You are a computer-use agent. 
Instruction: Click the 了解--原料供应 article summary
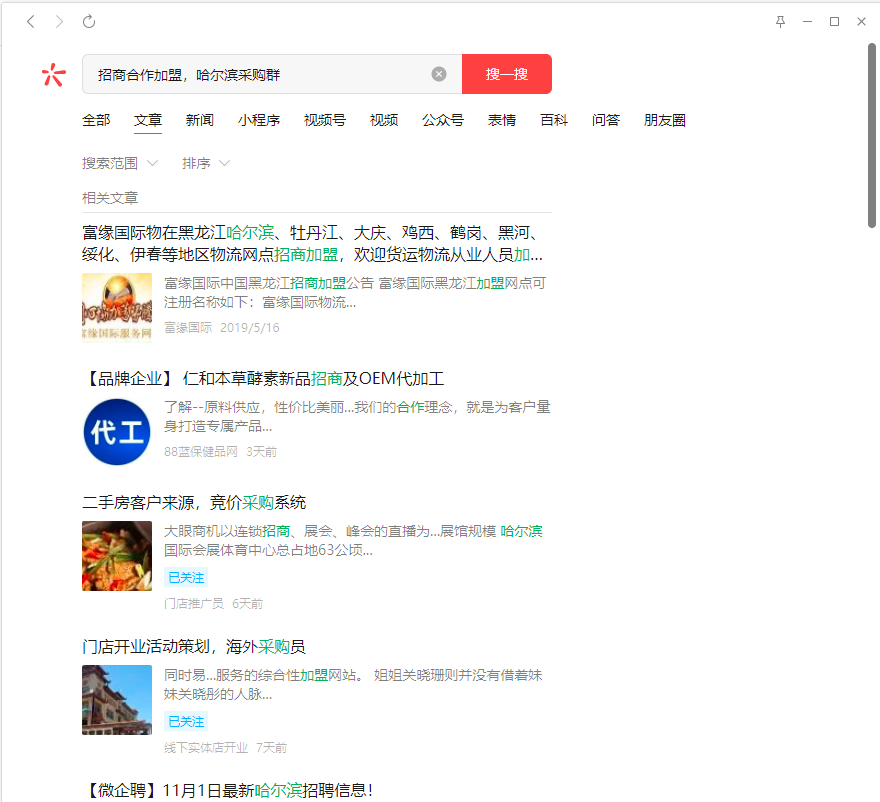click(x=357, y=417)
